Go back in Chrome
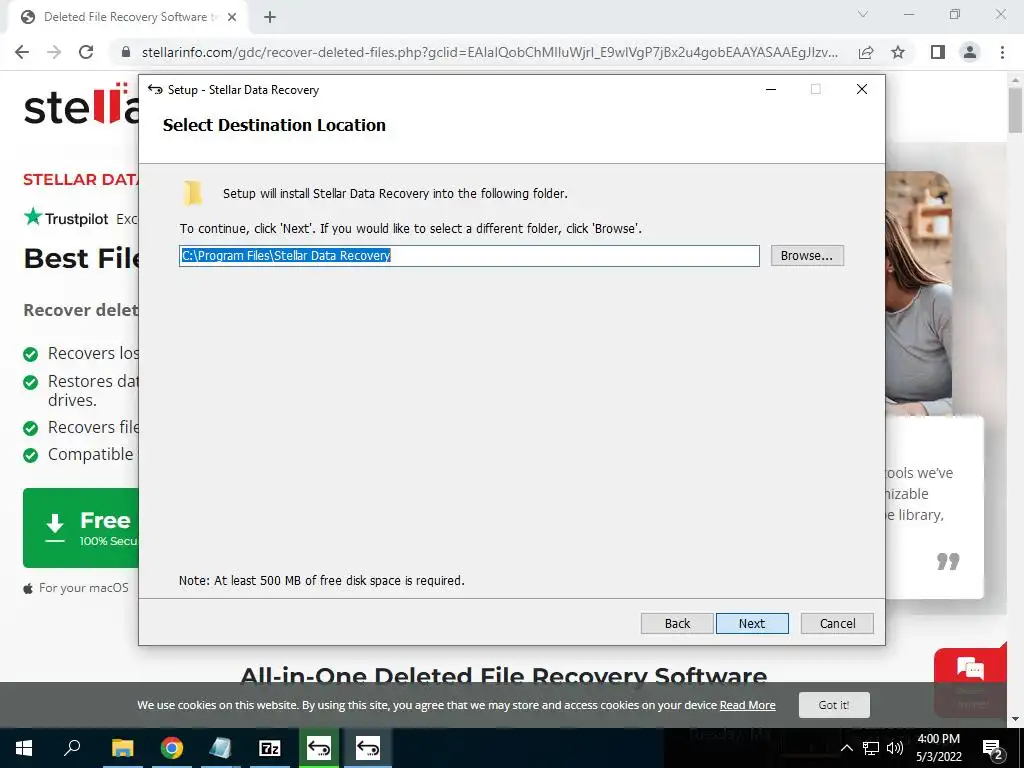The width and height of the screenshot is (1024, 768). 22,52
